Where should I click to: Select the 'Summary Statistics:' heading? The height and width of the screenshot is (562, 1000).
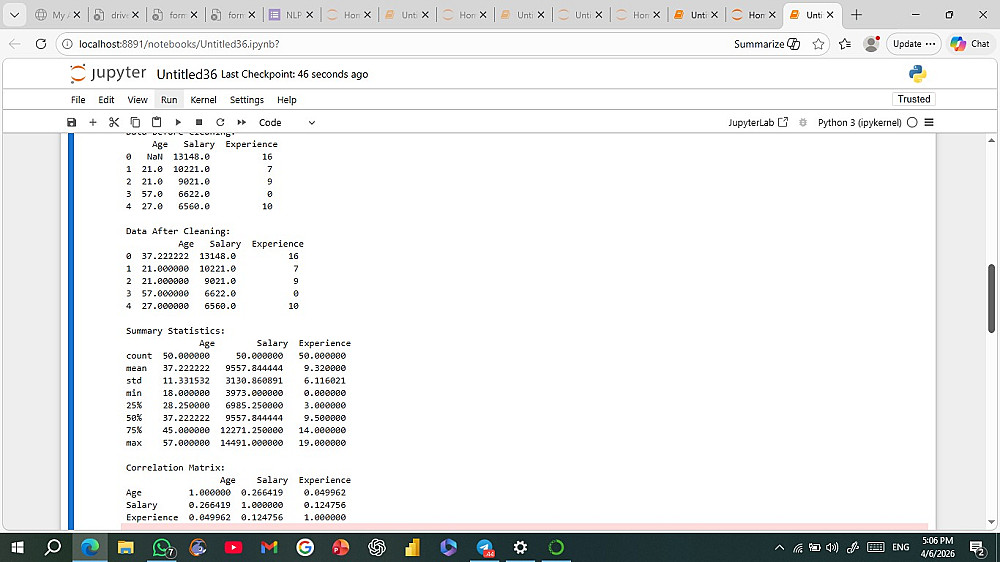point(175,330)
